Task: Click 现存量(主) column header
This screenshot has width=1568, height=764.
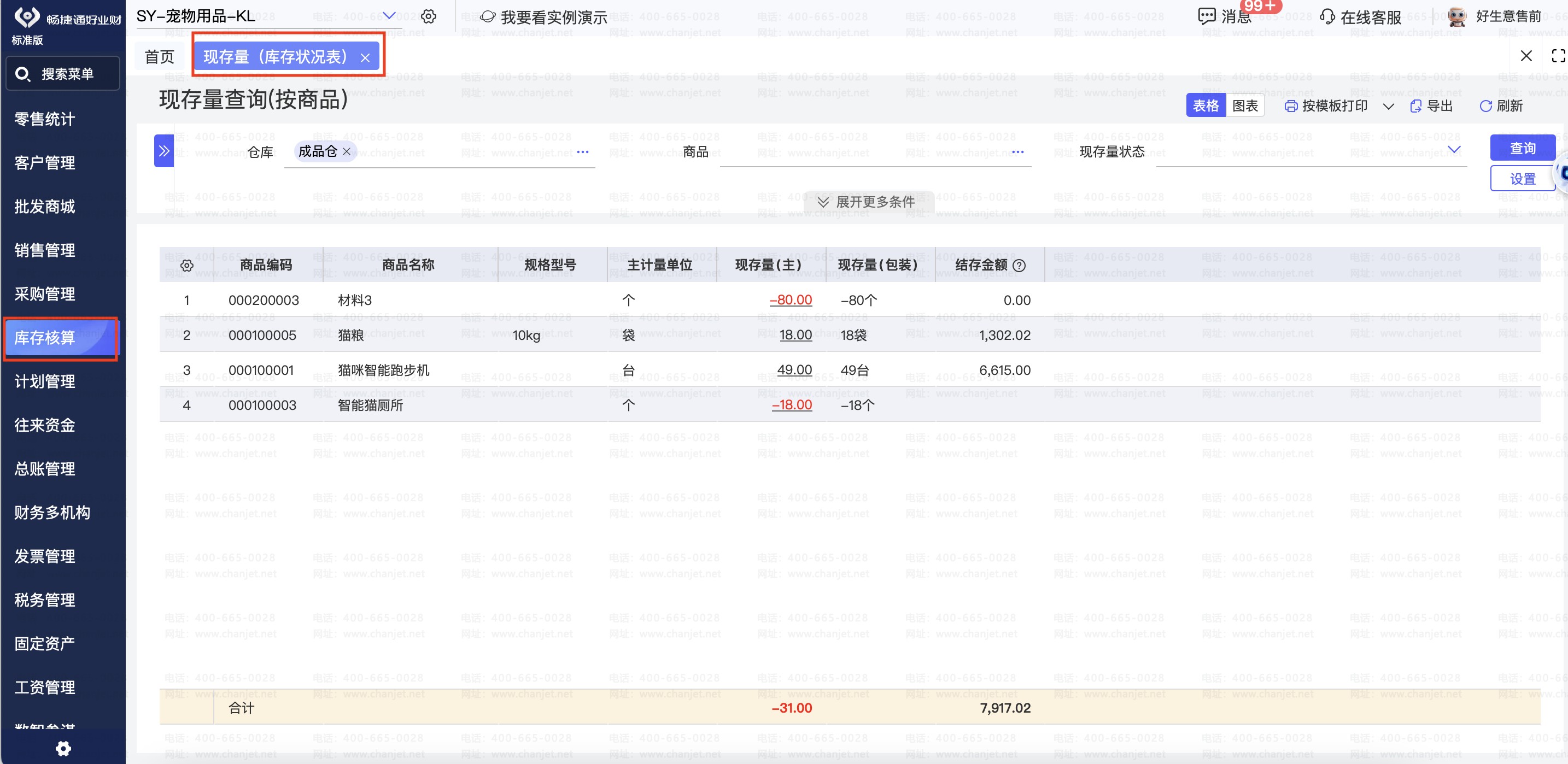Action: 768,265
